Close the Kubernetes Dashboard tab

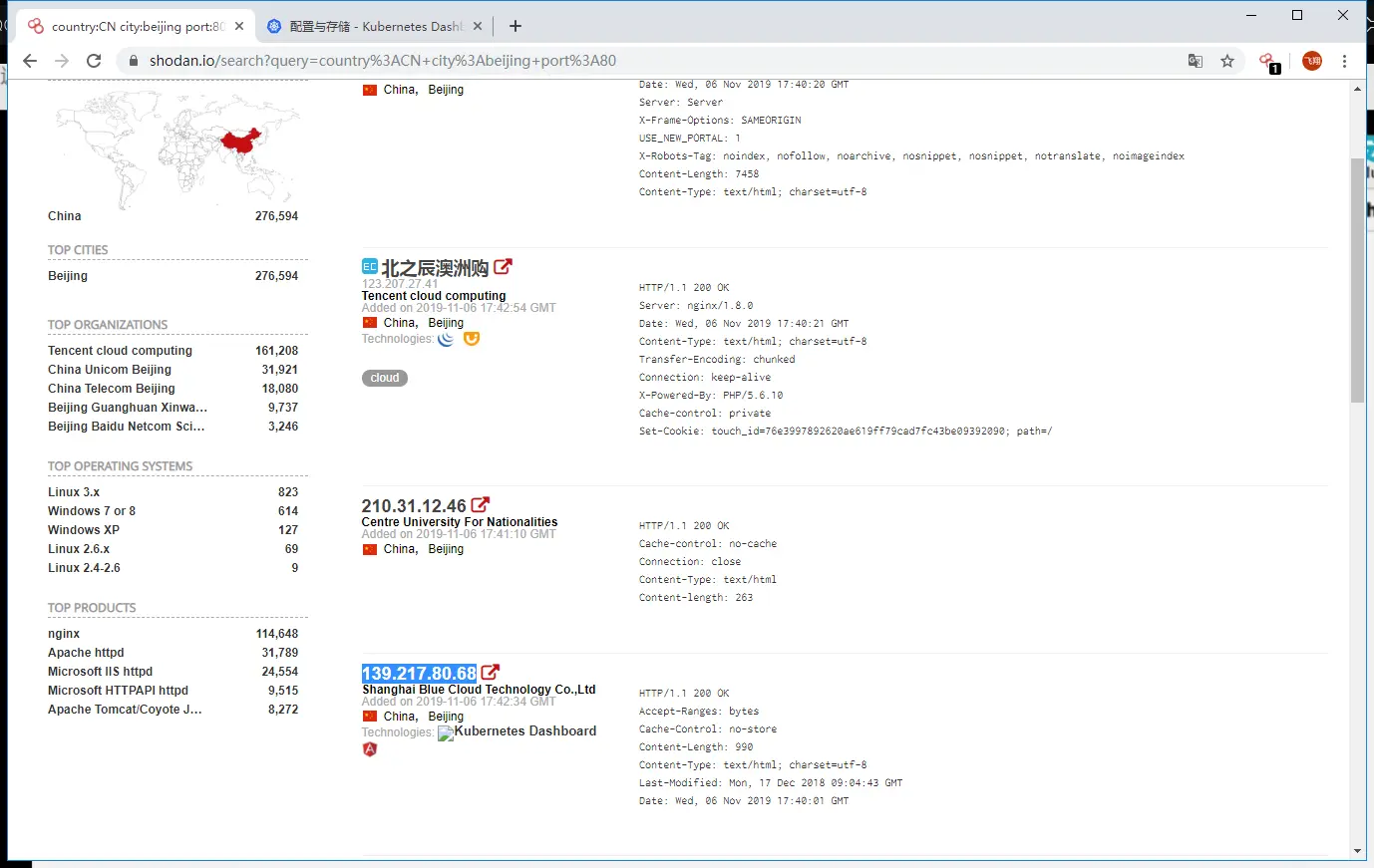pos(478,26)
